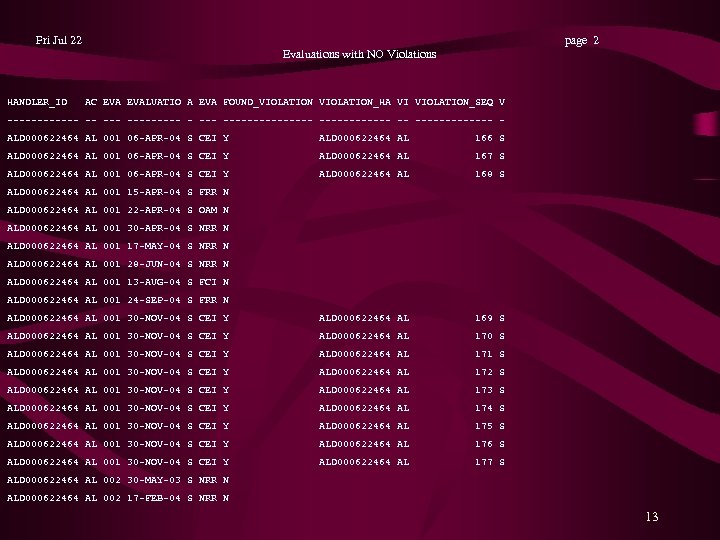The image size is (720, 540).
Task: Click violation sequence value "168"
Action: (484, 174)
